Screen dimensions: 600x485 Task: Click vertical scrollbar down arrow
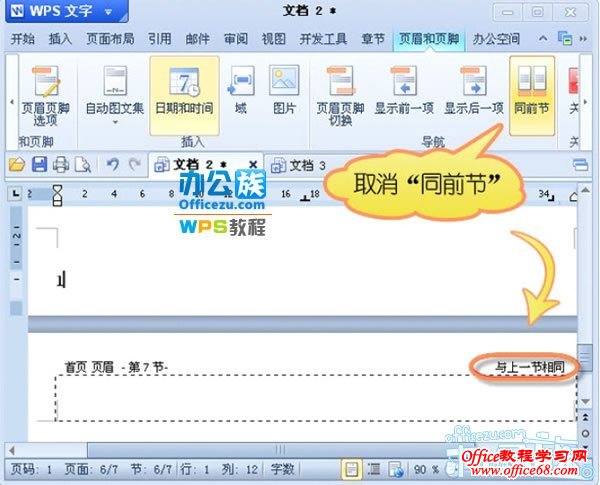[585, 401]
